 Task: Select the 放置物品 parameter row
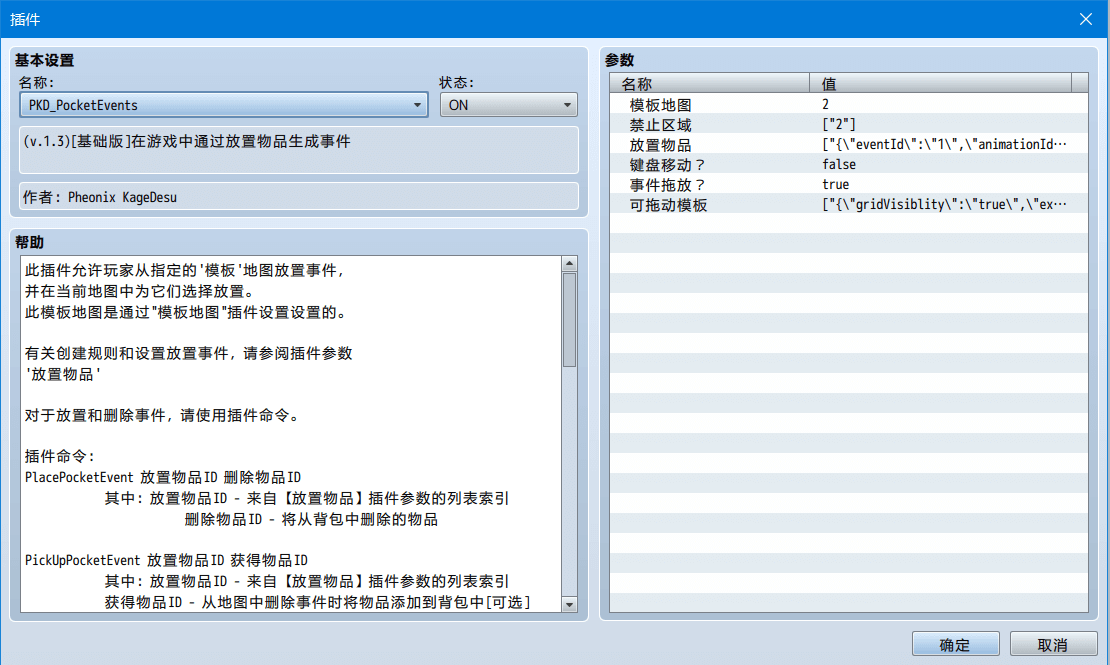click(848, 144)
